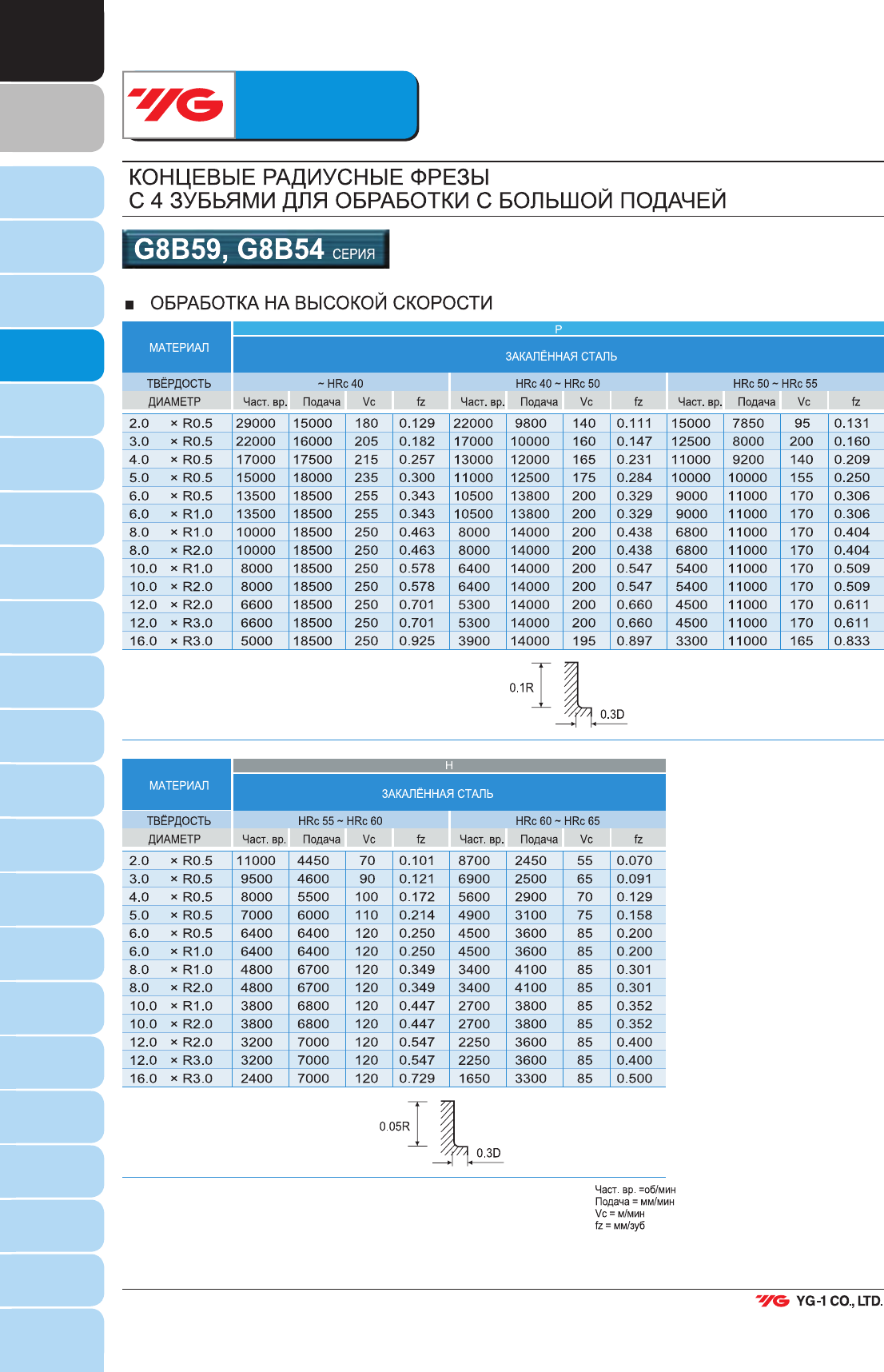Click the spindle speed cell 3900
Image resolution: width=884 pixels, height=1372 pixels.
tap(474, 640)
